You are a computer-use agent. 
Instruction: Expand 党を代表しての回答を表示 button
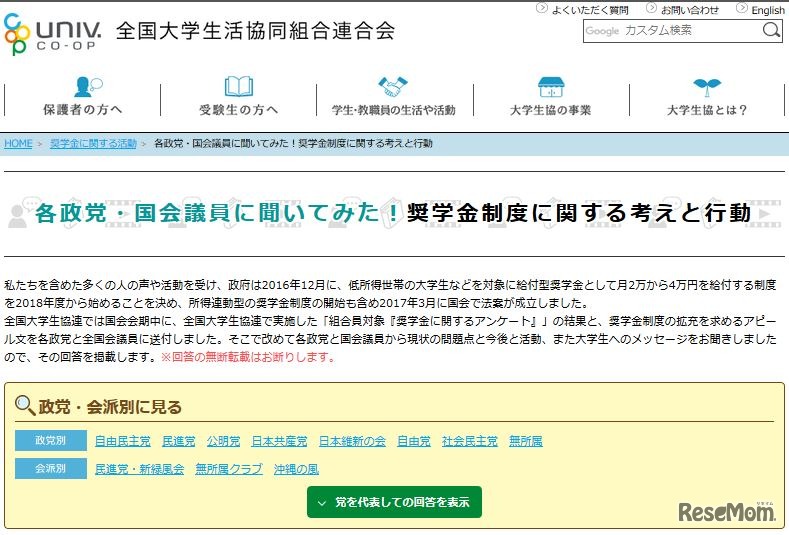(394, 502)
